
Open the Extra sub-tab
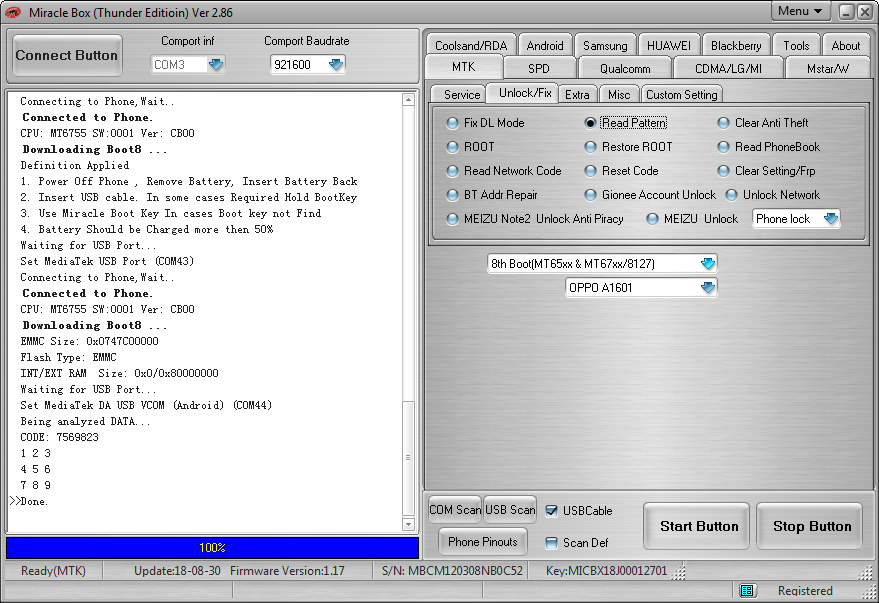[577, 94]
